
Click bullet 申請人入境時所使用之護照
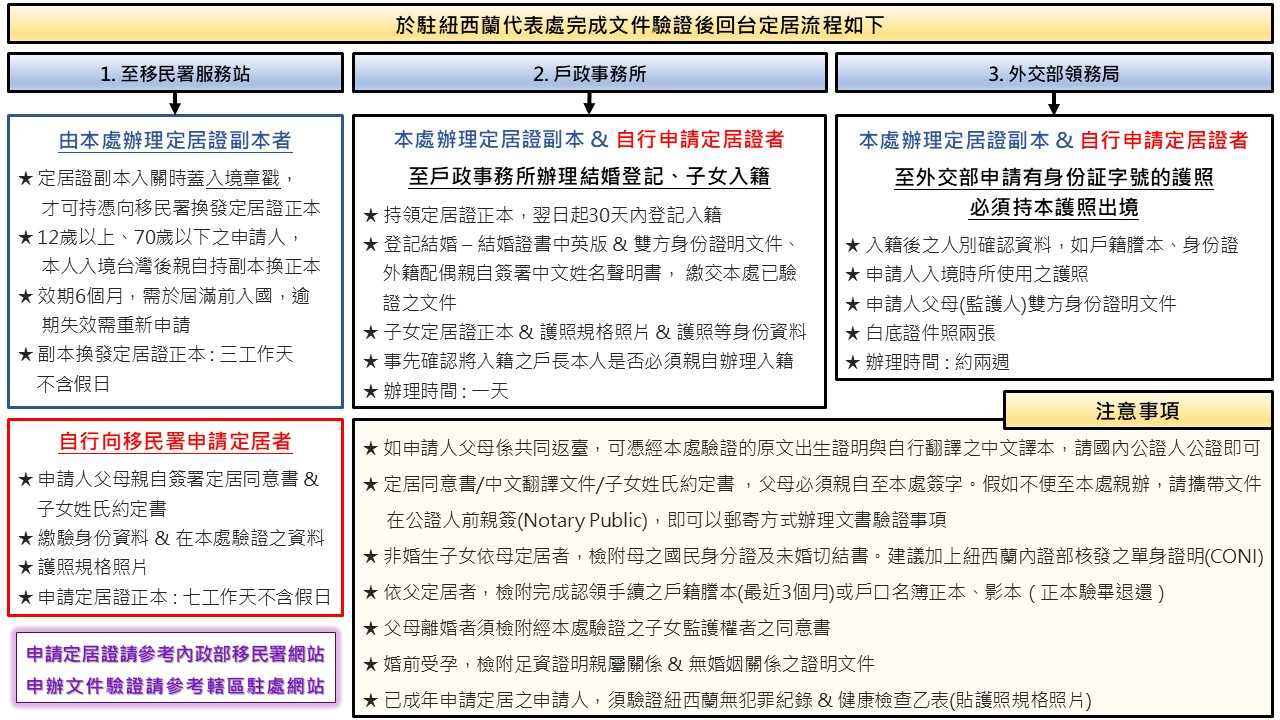pyautogui.click(x=967, y=274)
